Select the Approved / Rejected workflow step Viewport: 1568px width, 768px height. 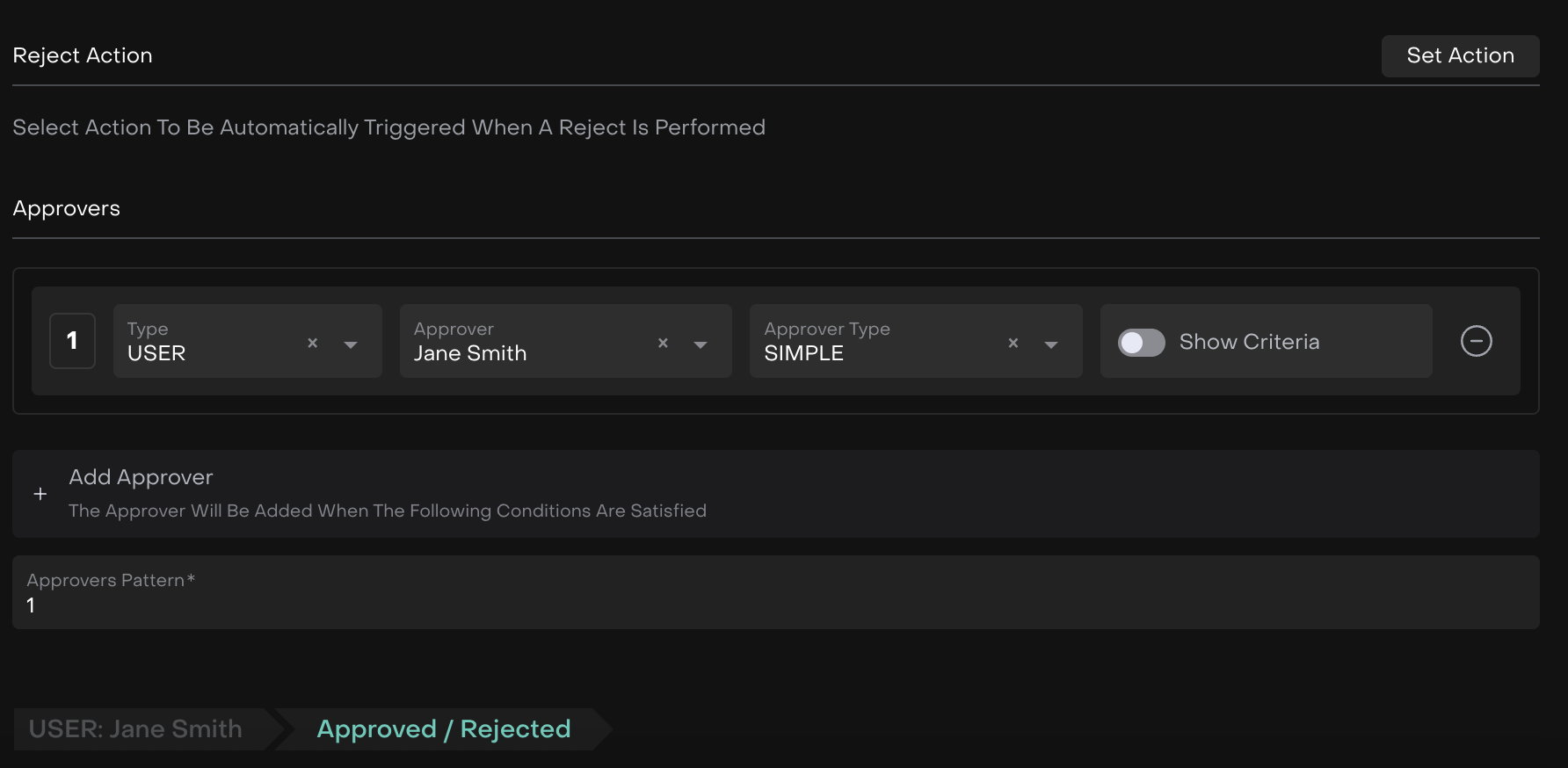pyautogui.click(x=443, y=728)
